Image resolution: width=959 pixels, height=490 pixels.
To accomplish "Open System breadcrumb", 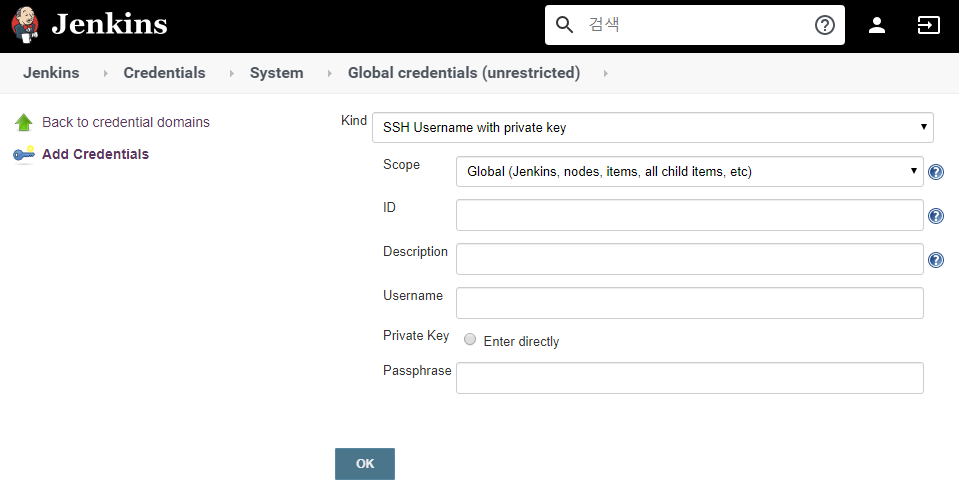I will (x=276, y=73).
